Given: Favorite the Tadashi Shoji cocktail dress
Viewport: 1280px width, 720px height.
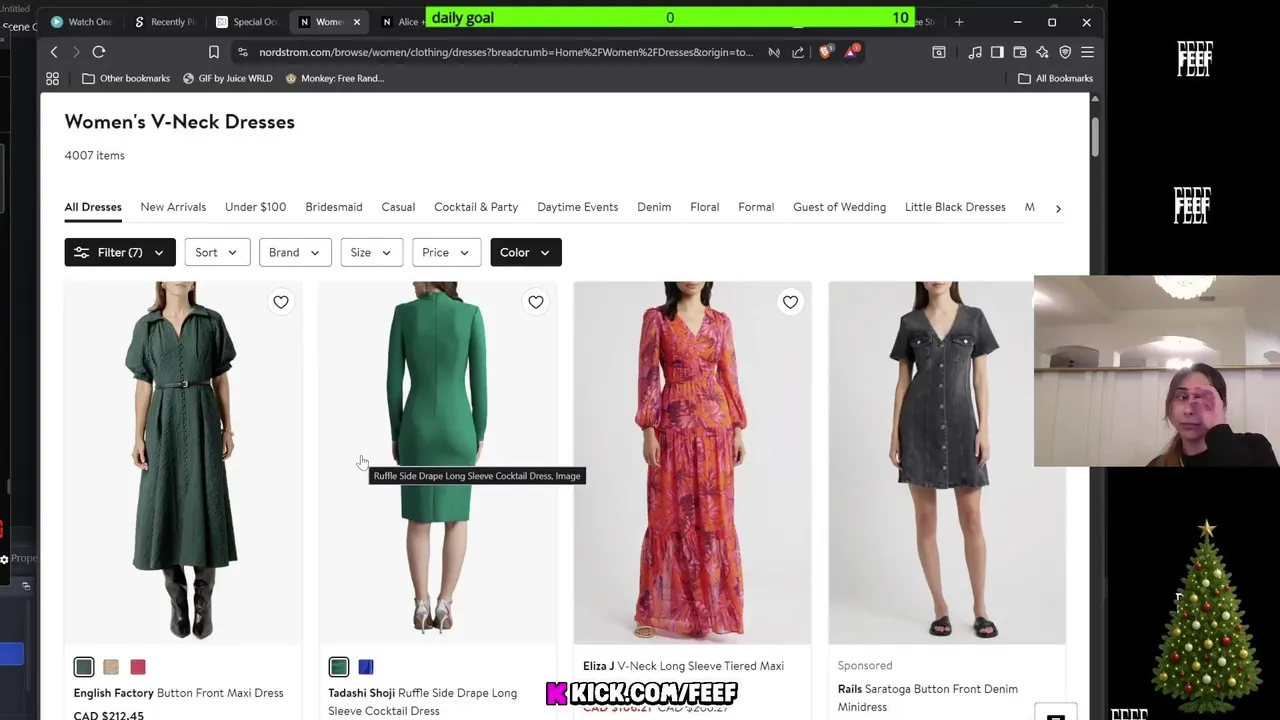Looking at the screenshot, I should [536, 302].
